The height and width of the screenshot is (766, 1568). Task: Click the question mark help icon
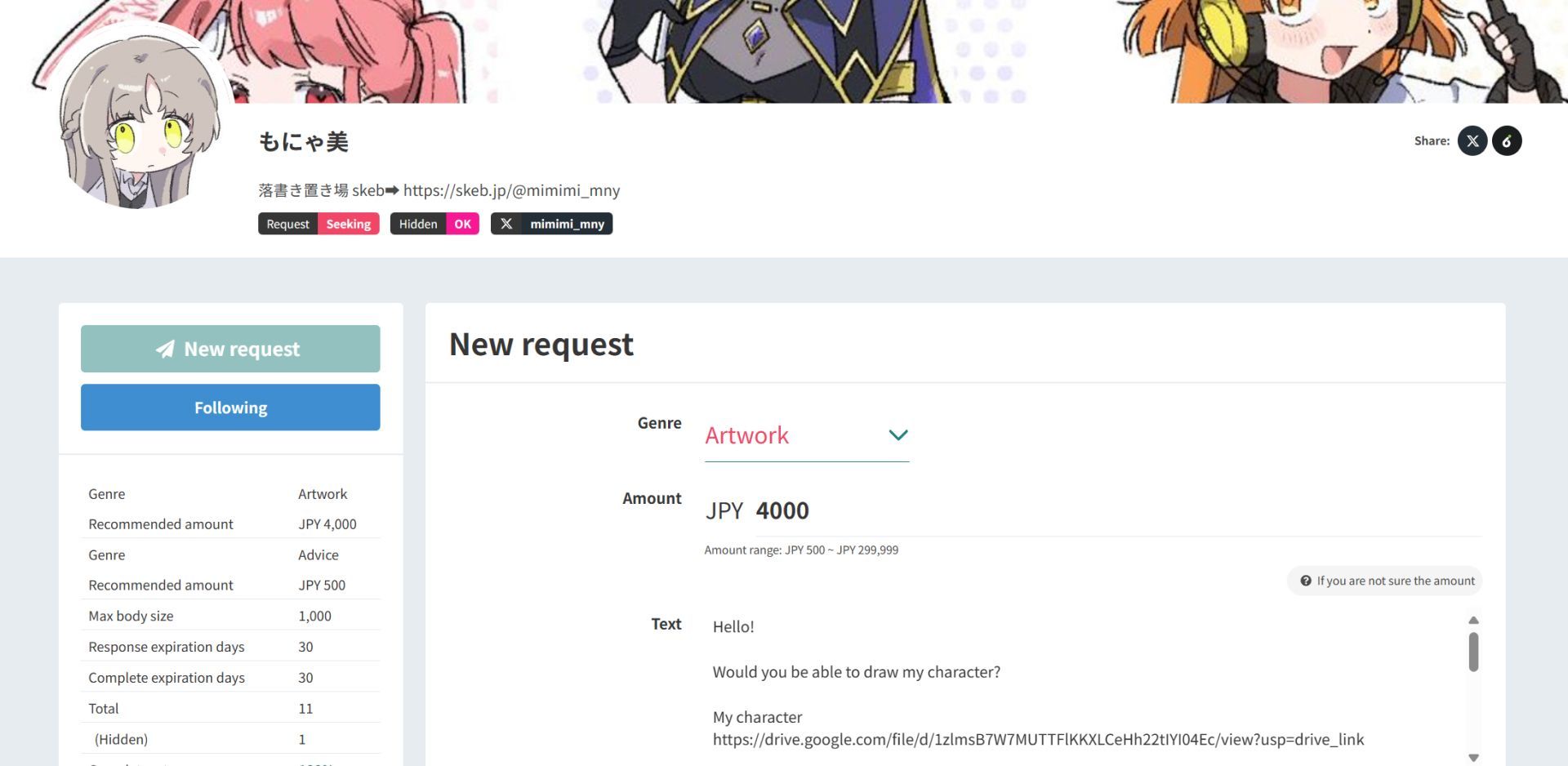1306,581
